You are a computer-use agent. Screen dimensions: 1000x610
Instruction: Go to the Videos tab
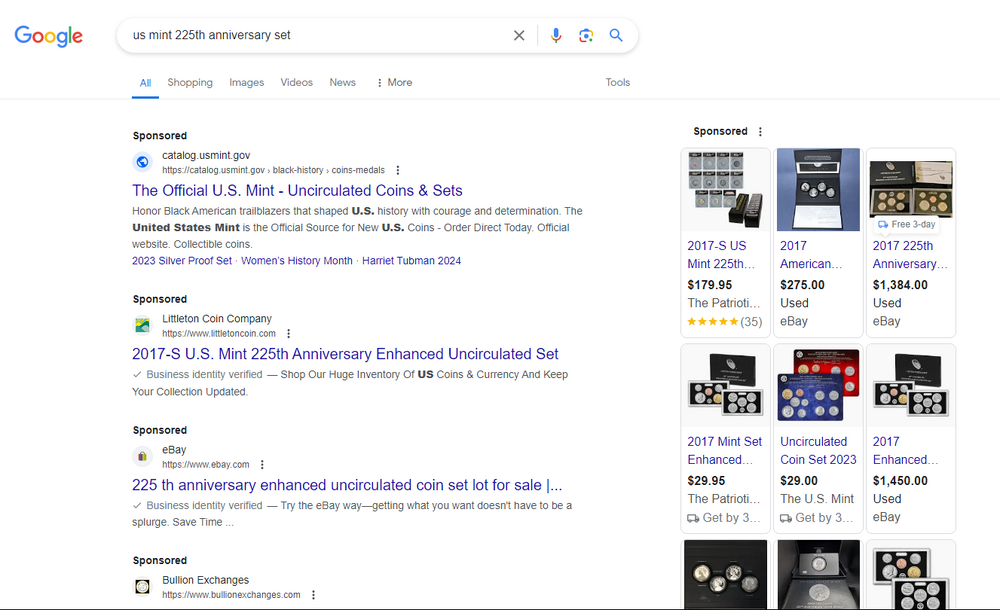[296, 83]
